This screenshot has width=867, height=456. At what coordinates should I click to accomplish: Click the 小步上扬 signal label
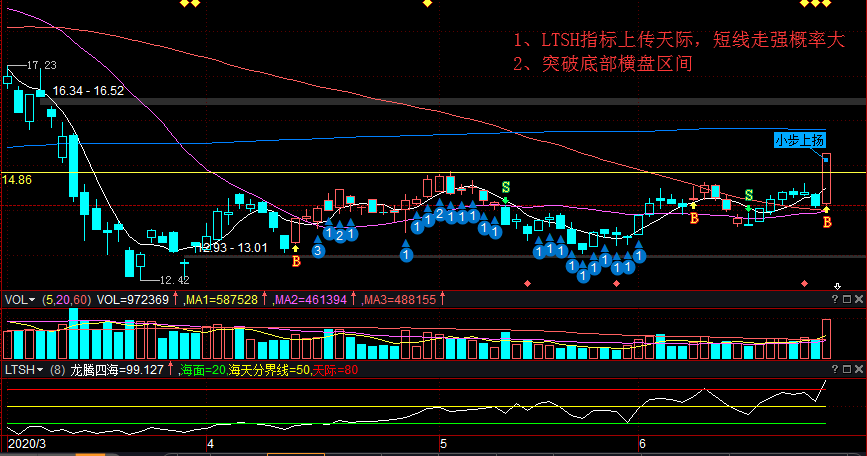click(x=799, y=140)
